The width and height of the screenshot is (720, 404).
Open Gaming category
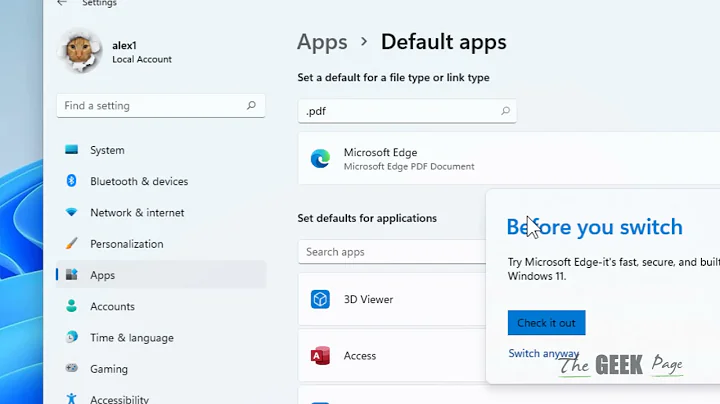[x=161, y=369]
